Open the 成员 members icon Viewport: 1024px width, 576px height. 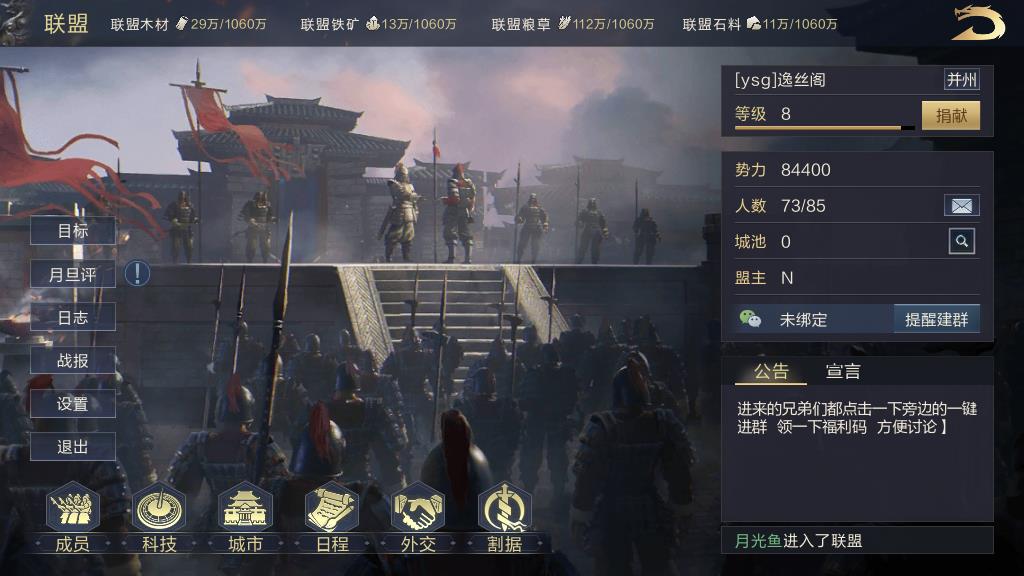click(x=72, y=509)
